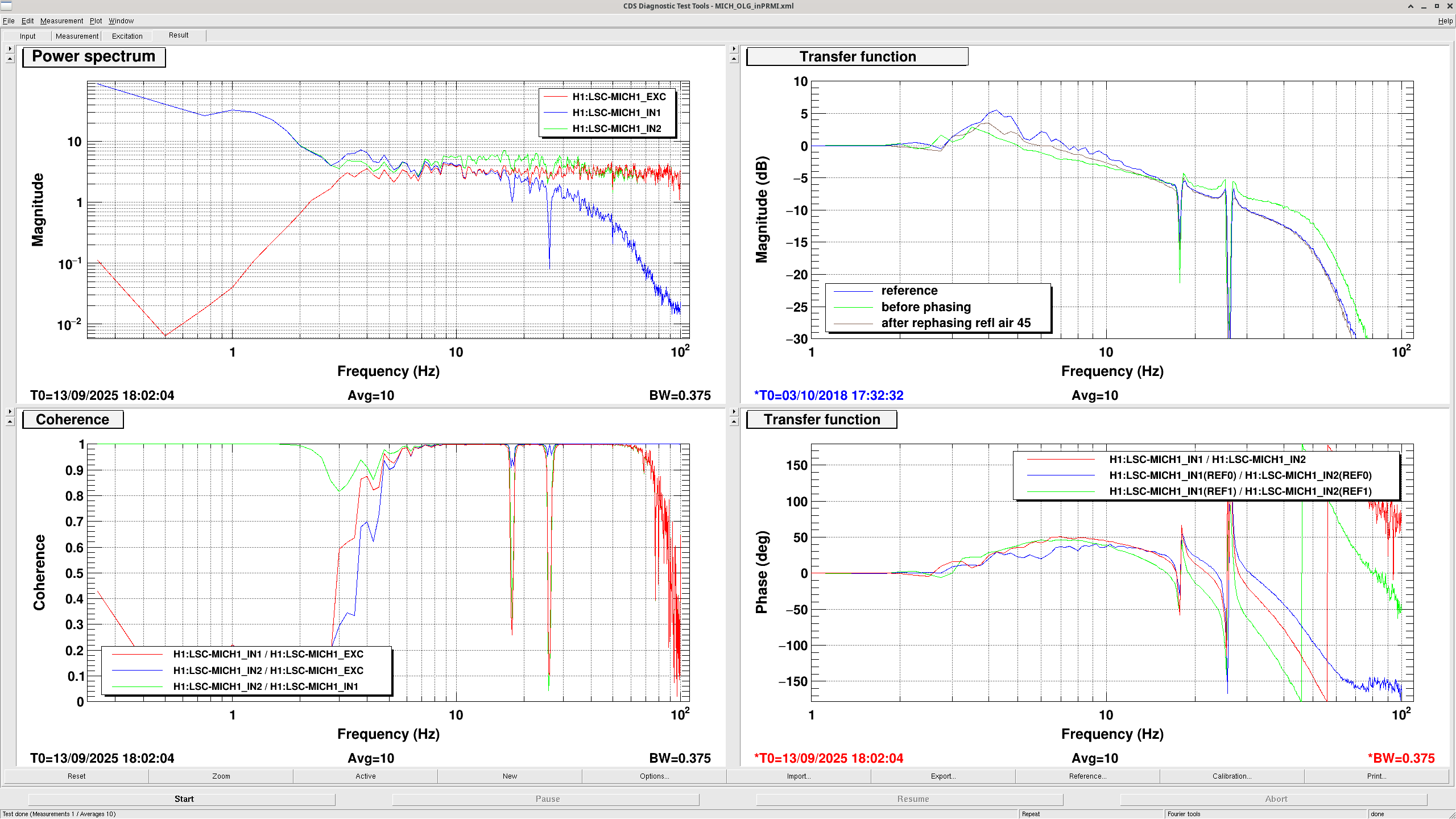Open the Reference... dialog
1456x819 pixels.
(1087, 776)
